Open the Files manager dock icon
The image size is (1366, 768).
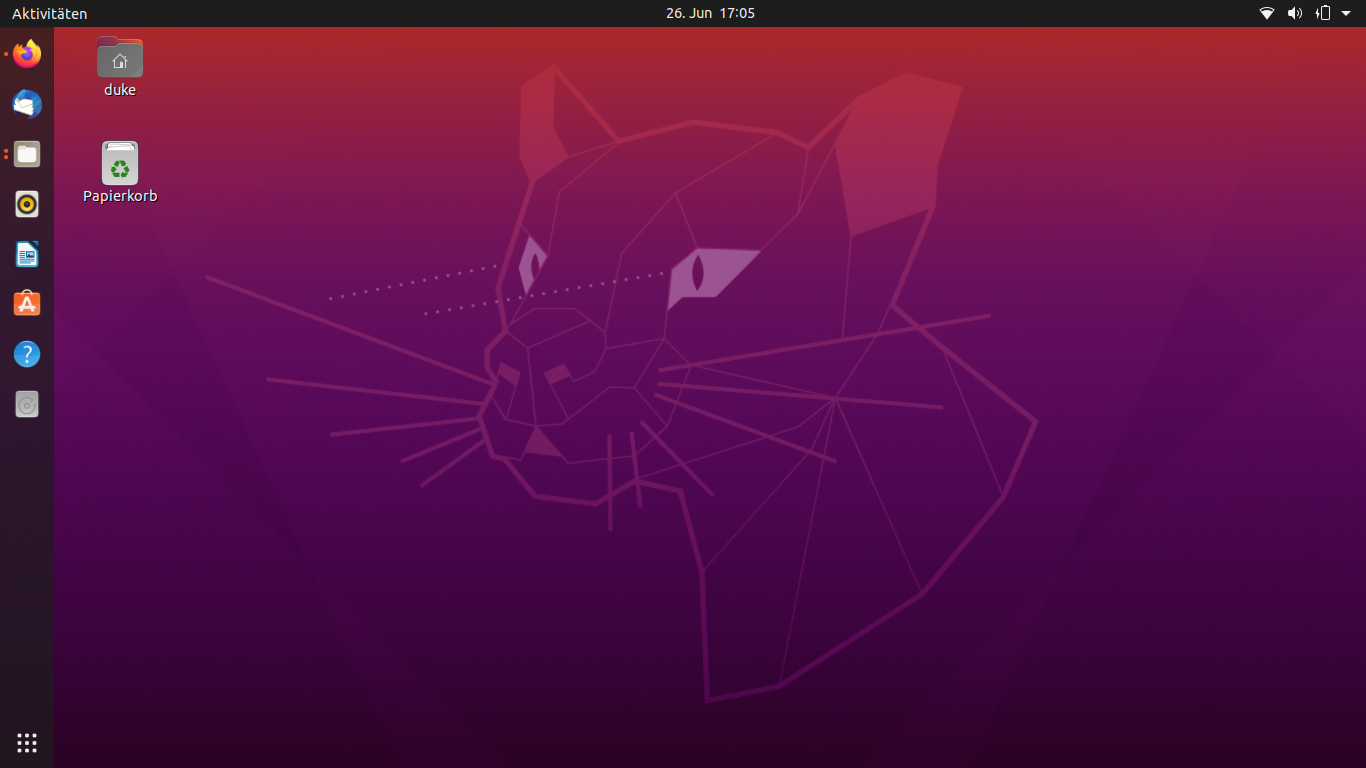pyautogui.click(x=27, y=154)
